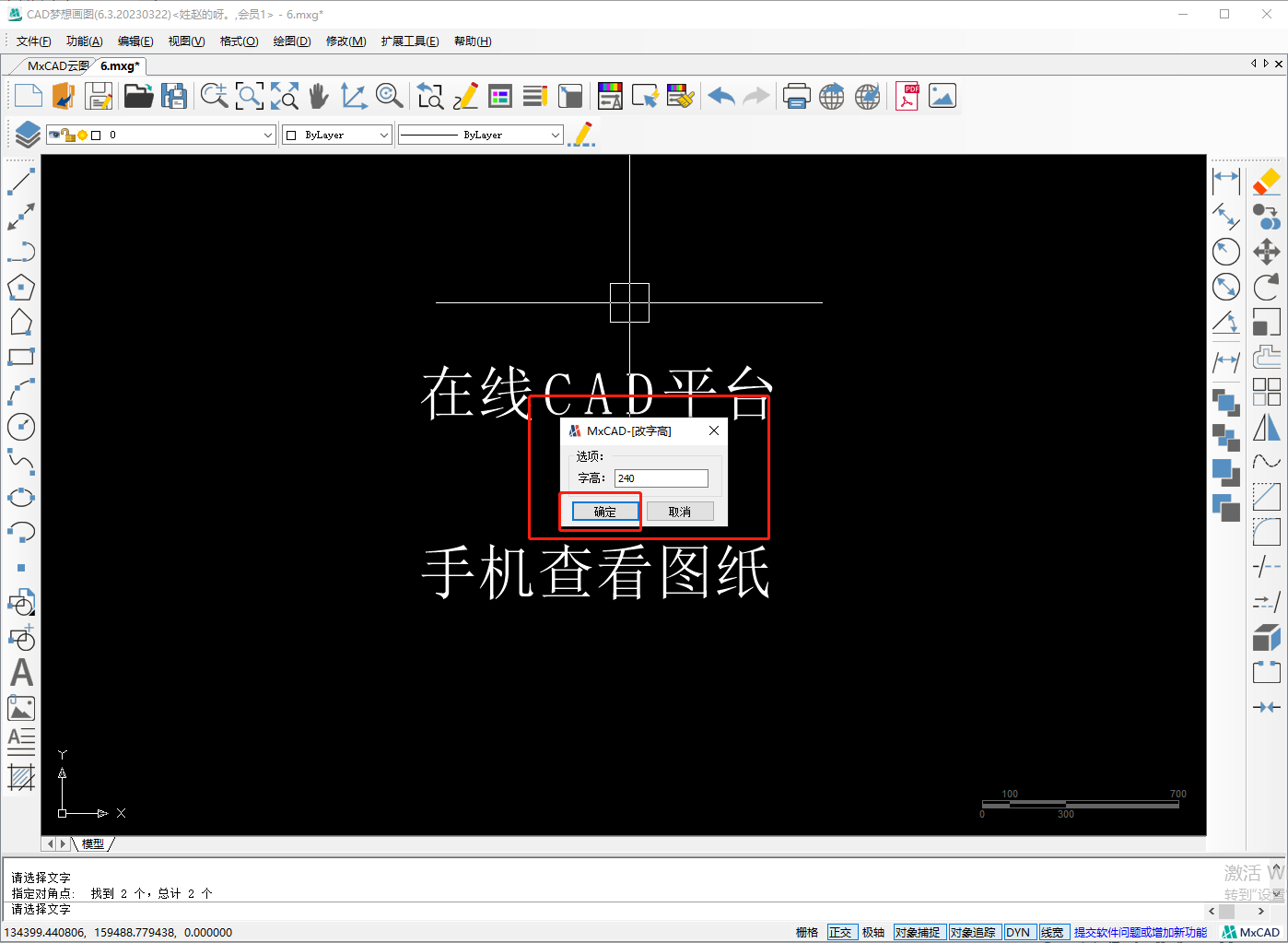Toggle 正交 ortho mode in status bar
The width and height of the screenshot is (1288, 943).
coord(841,932)
